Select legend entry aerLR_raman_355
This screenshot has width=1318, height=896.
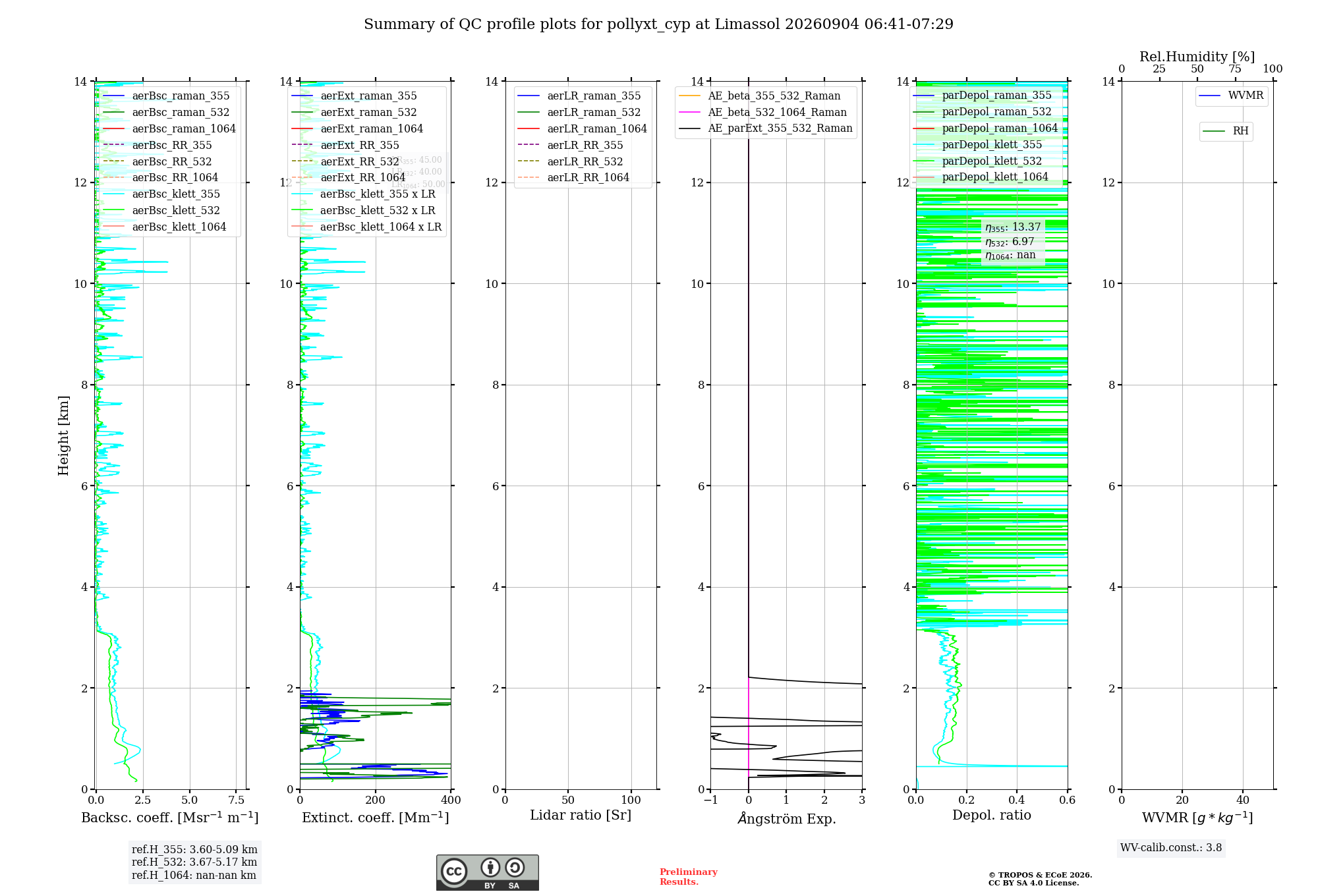(579, 96)
